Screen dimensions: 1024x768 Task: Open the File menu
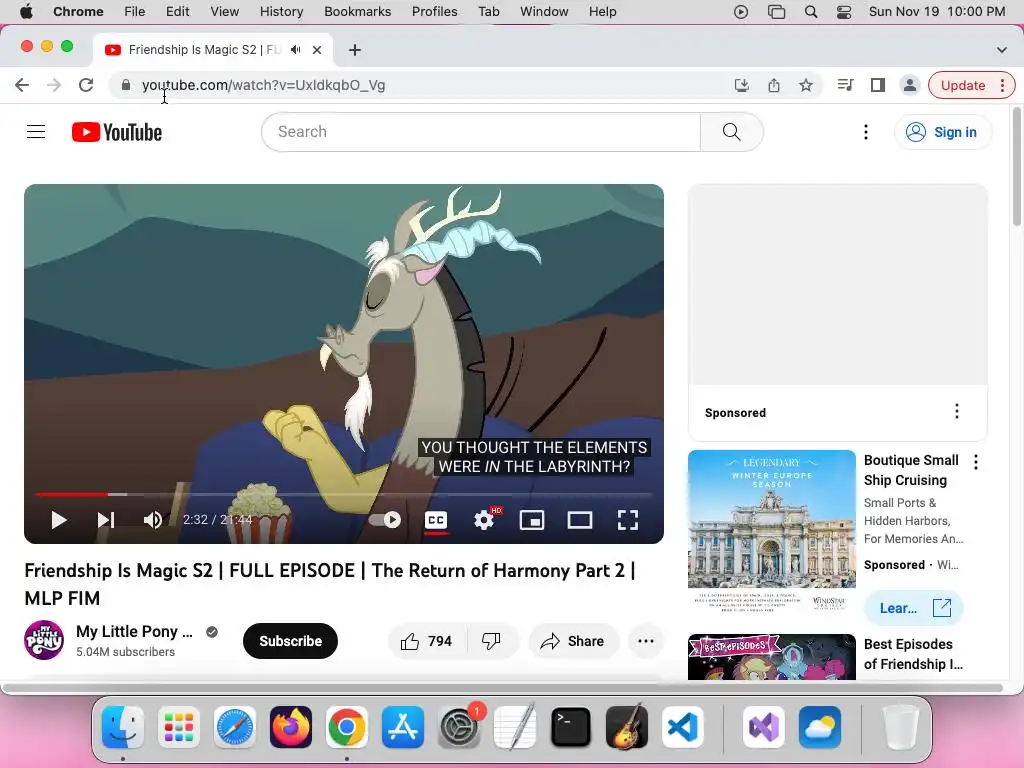pyautogui.click(x=135, y=12)
